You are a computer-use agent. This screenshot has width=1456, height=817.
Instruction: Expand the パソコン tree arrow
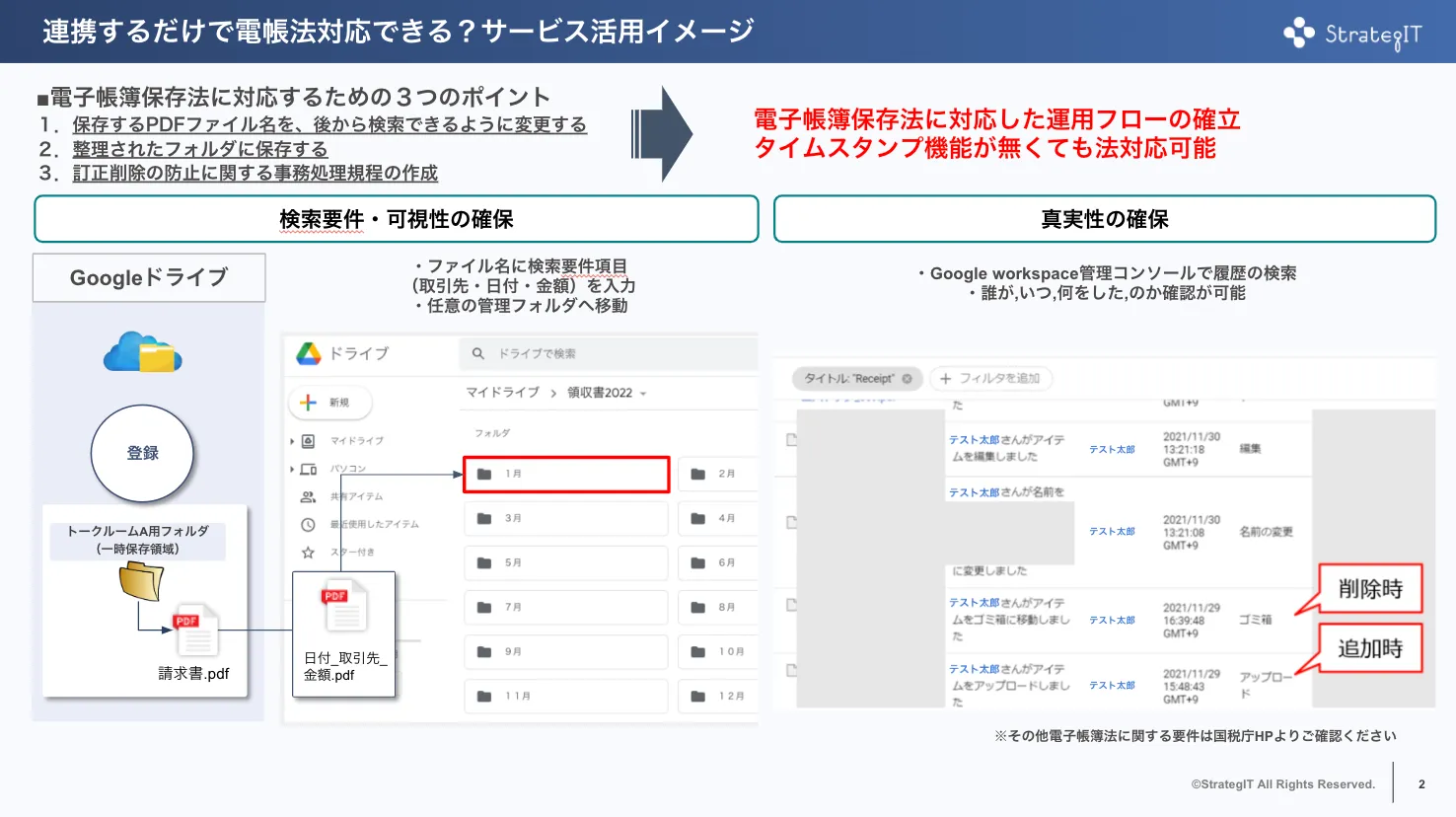(x=293, y=469)
